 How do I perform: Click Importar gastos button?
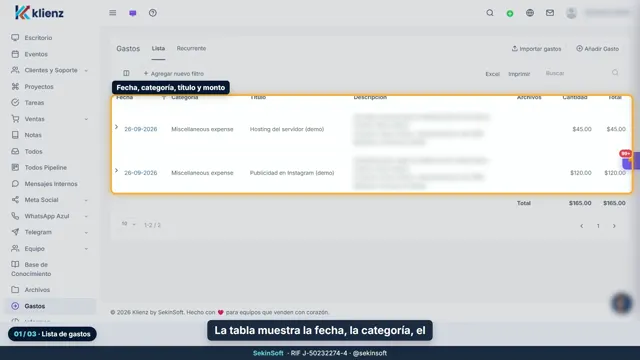click(536, 49)
